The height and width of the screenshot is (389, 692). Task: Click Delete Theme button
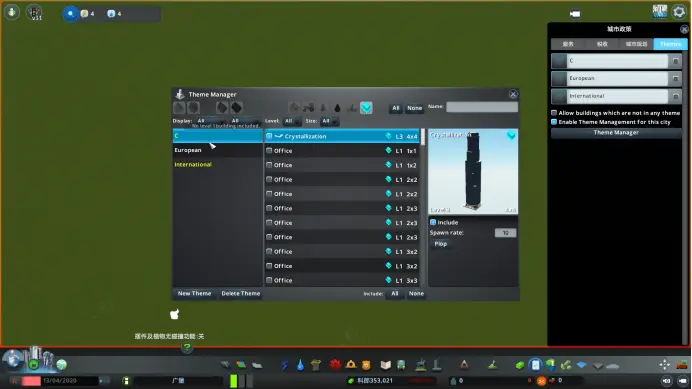[241, 294]
